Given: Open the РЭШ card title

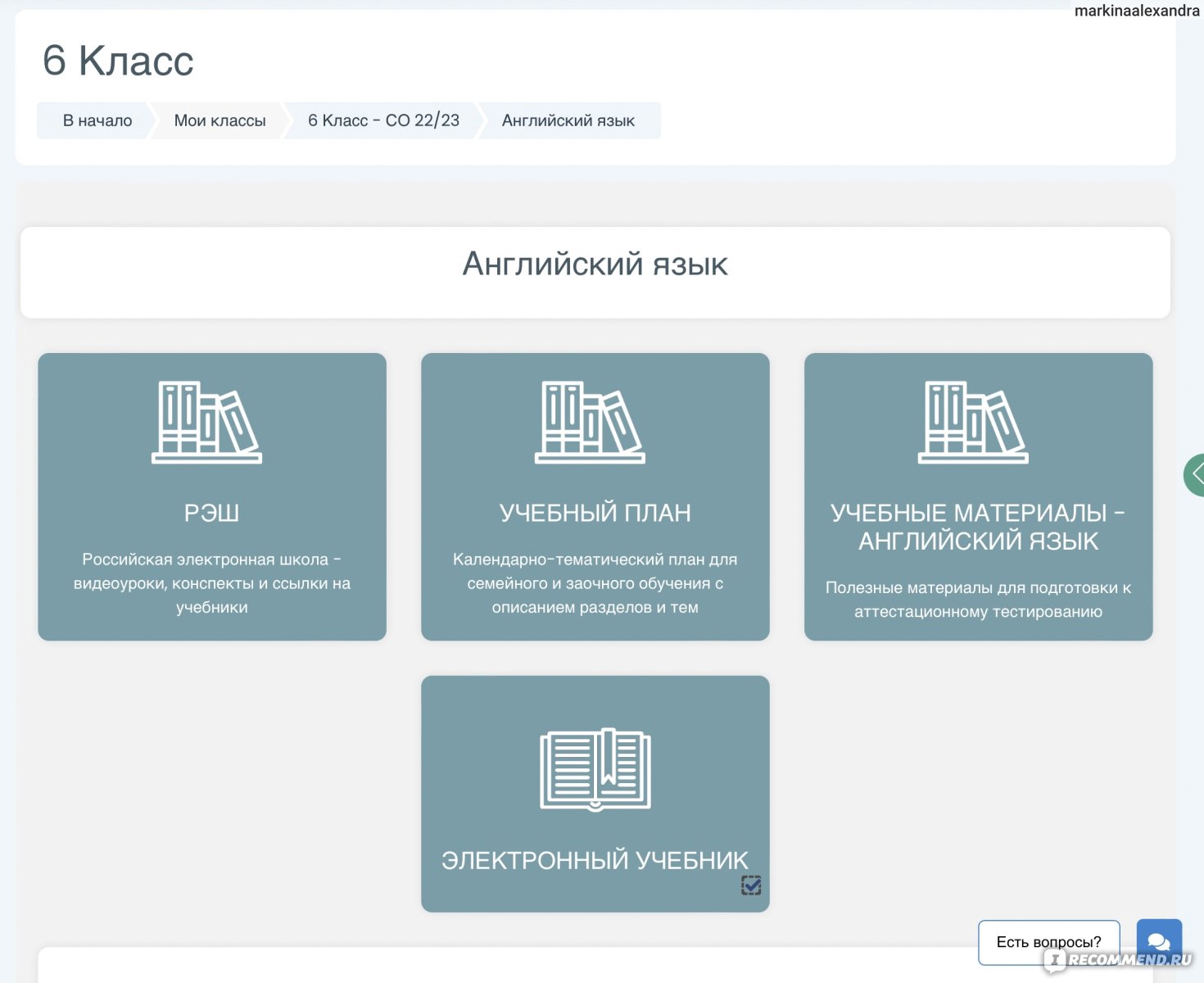Looking at the screenshot, I should [x=212, y=513].
